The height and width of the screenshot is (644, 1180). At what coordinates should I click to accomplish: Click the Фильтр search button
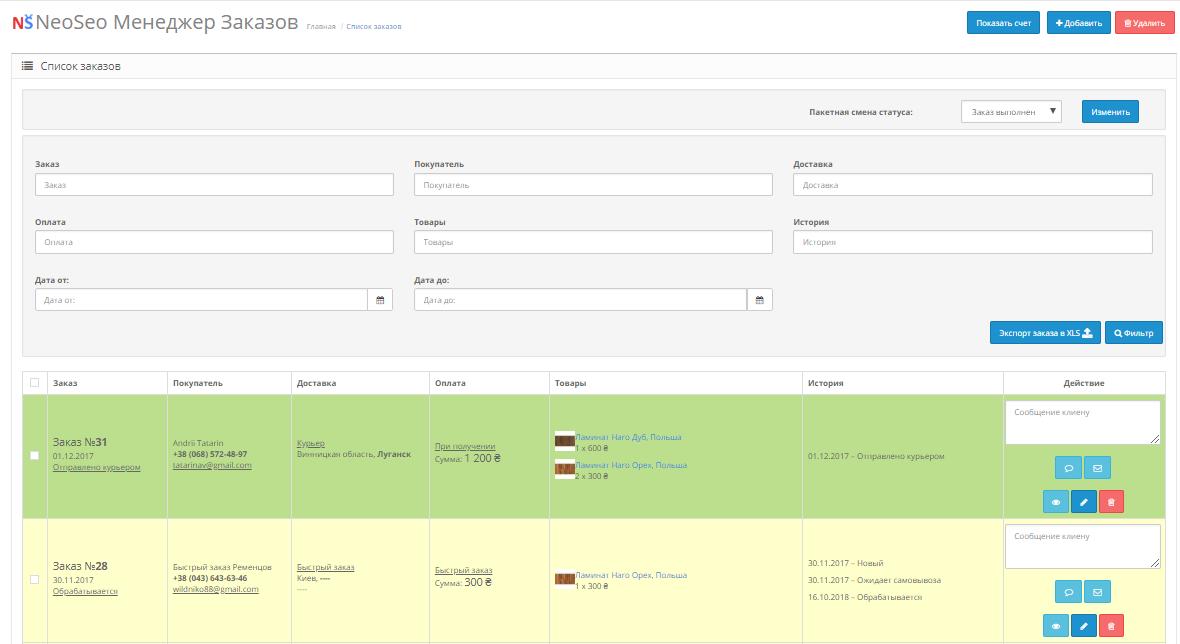(1133, 333)
